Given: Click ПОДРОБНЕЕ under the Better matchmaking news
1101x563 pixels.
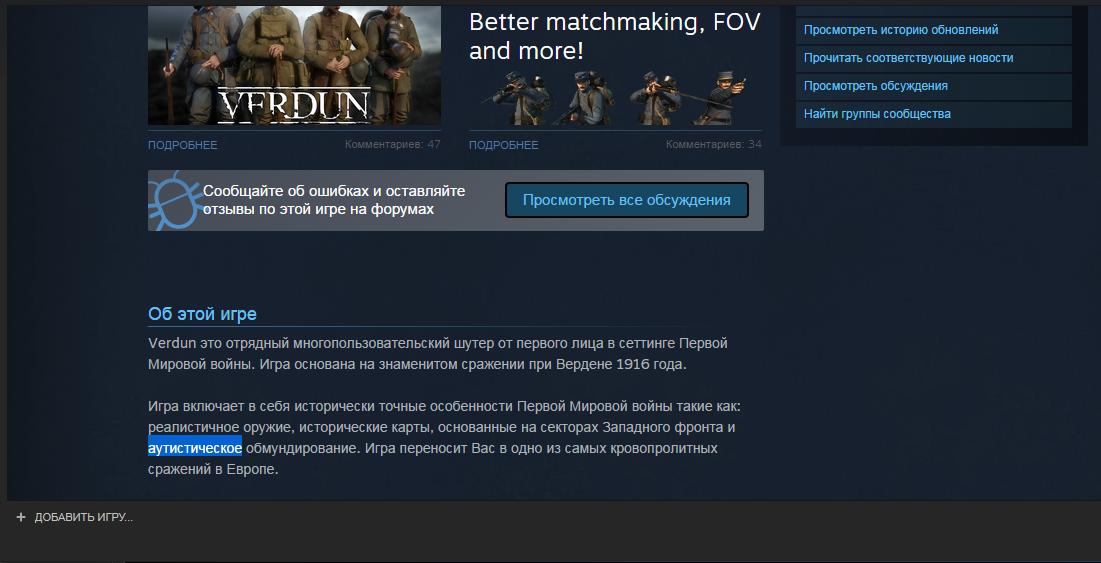Looking at the screenshot, I should 503,145.
